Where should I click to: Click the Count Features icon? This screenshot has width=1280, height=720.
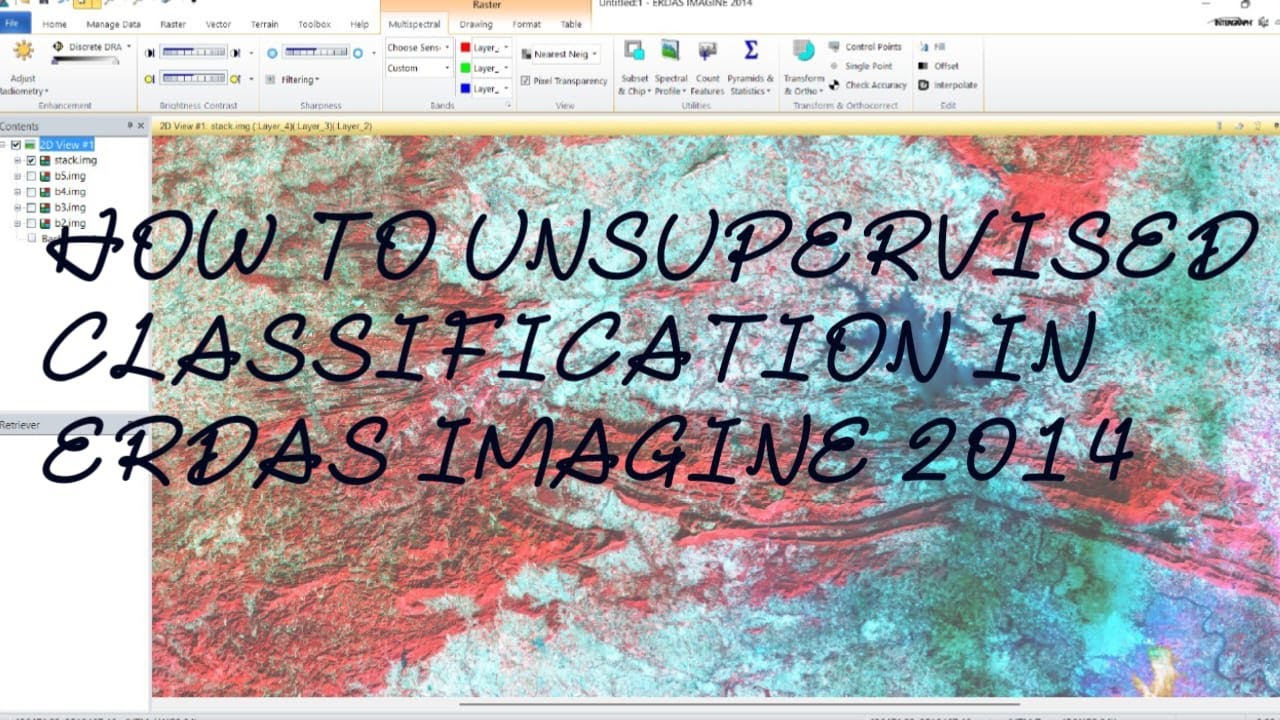tap(707, 51)
